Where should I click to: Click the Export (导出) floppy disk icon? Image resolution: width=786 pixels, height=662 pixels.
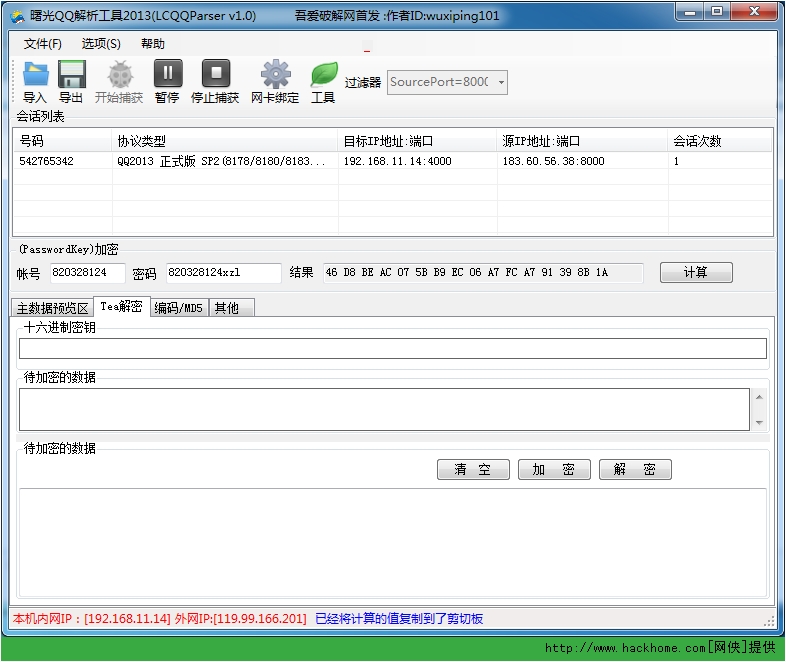71,75
